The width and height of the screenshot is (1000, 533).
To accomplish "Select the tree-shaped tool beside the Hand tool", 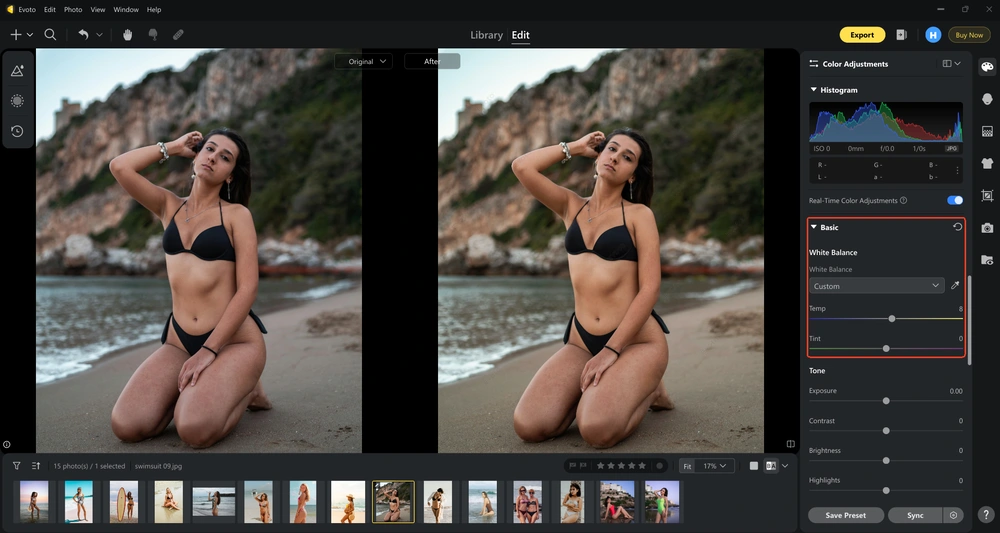I will point(153,35).
